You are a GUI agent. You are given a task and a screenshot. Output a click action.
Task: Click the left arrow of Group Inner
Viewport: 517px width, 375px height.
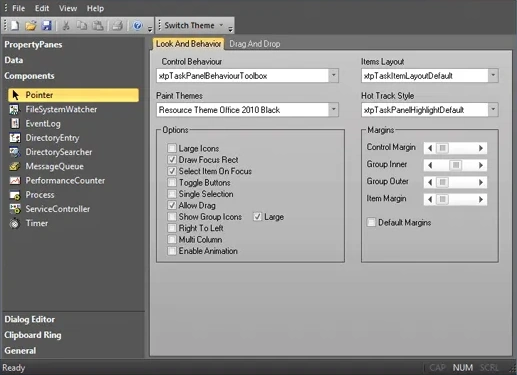coord(430,165)
